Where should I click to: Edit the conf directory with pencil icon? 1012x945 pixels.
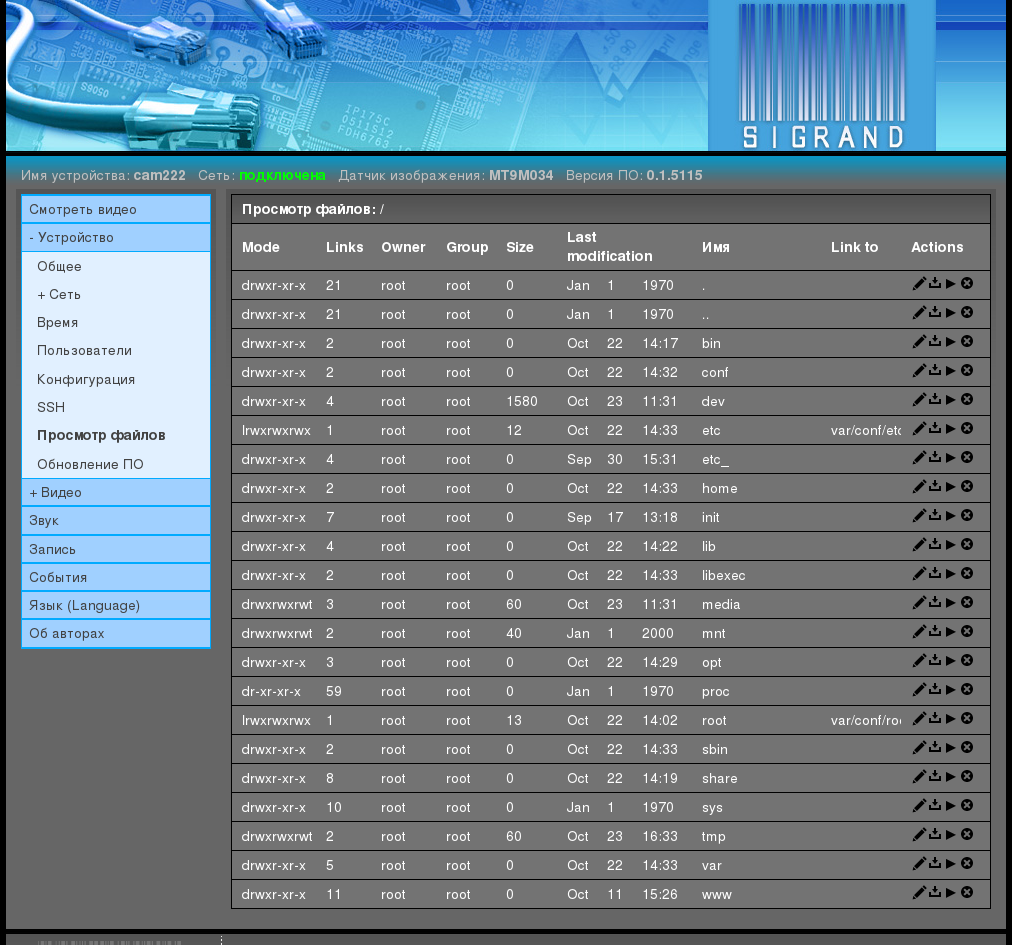click(919, 371)
